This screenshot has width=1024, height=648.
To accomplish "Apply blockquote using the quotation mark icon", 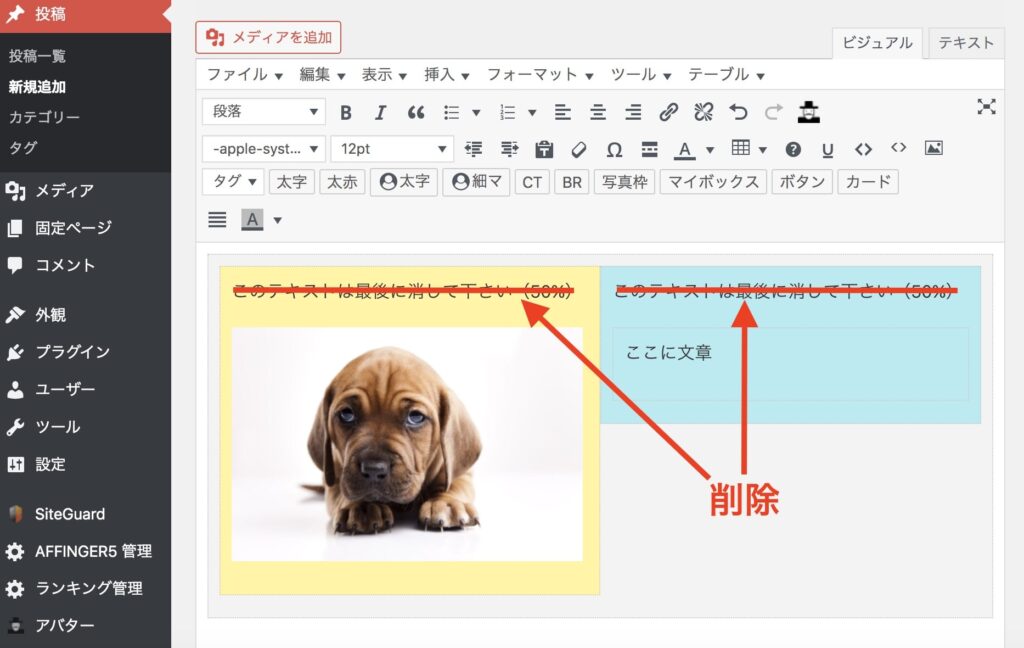I will tap(416, 112).
